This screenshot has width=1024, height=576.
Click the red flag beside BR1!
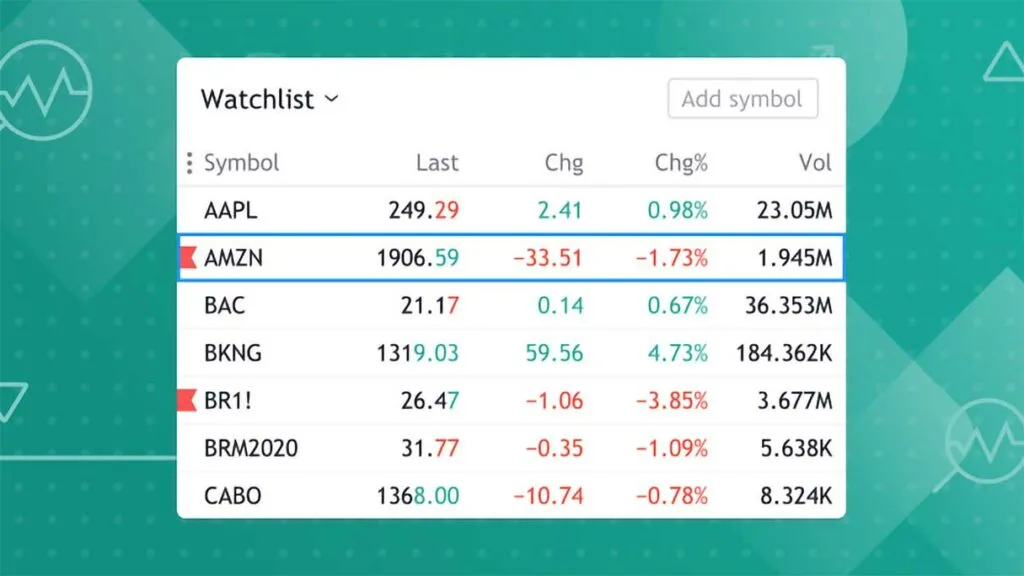[187, 402]
